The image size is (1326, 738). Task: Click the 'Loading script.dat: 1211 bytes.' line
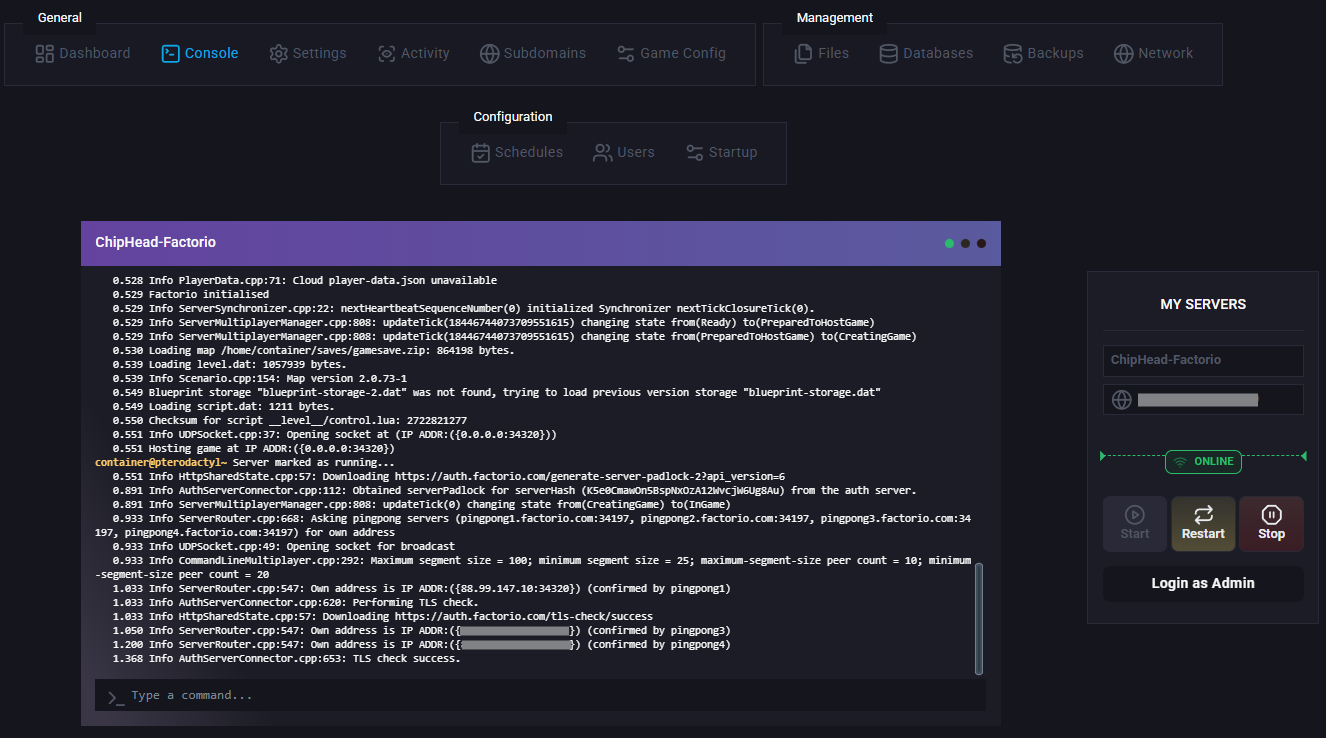tap(224, 407)
